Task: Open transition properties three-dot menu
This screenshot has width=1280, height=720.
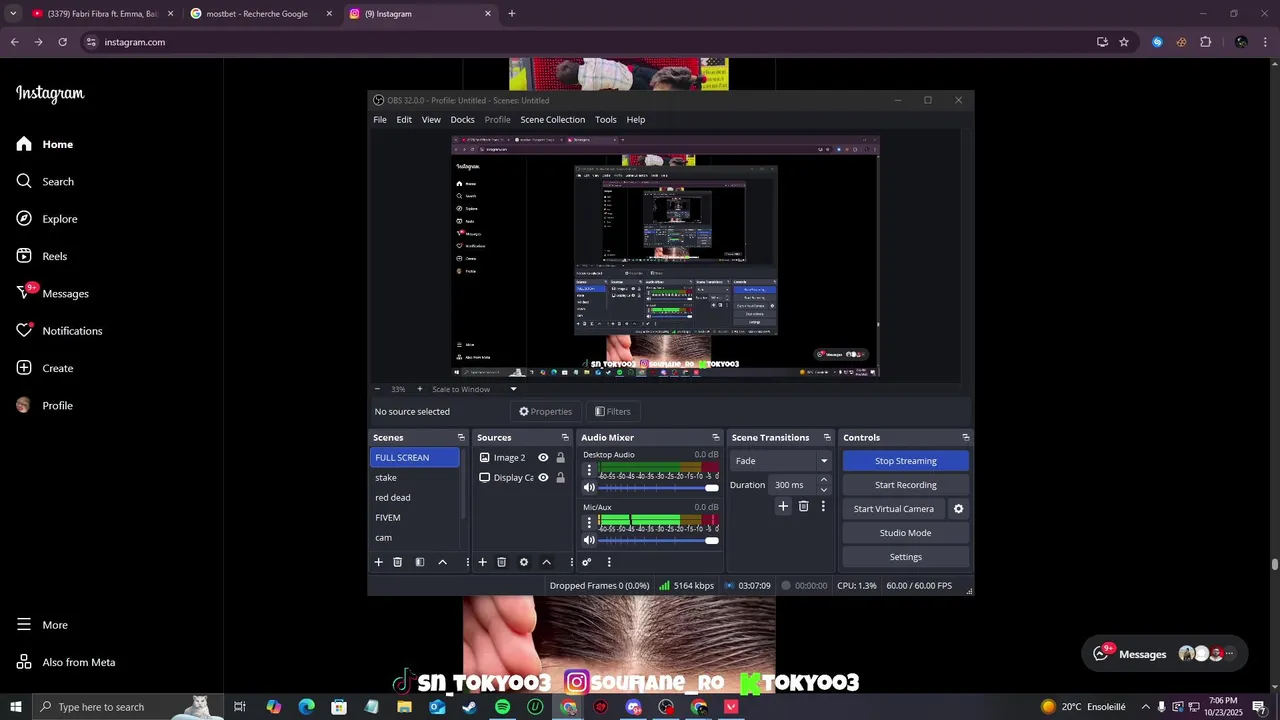Action: [x=823, y=506]
